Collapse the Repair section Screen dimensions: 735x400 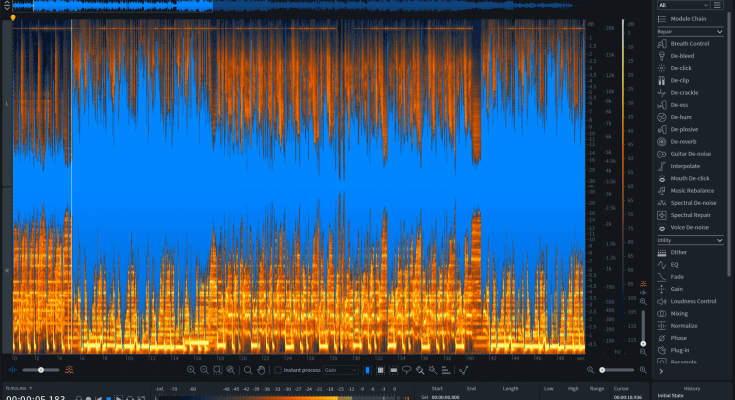(719, 31)
